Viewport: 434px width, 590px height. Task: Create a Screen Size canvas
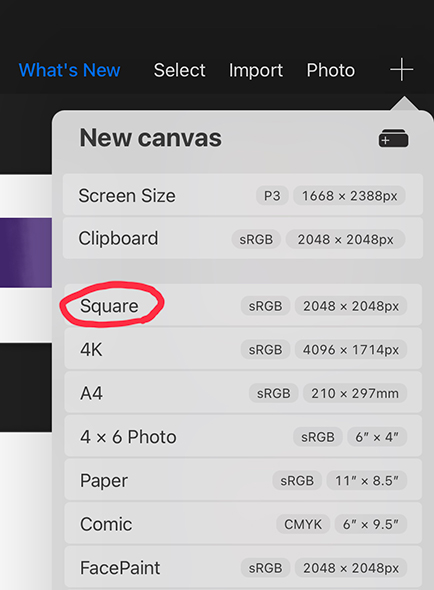243,195
